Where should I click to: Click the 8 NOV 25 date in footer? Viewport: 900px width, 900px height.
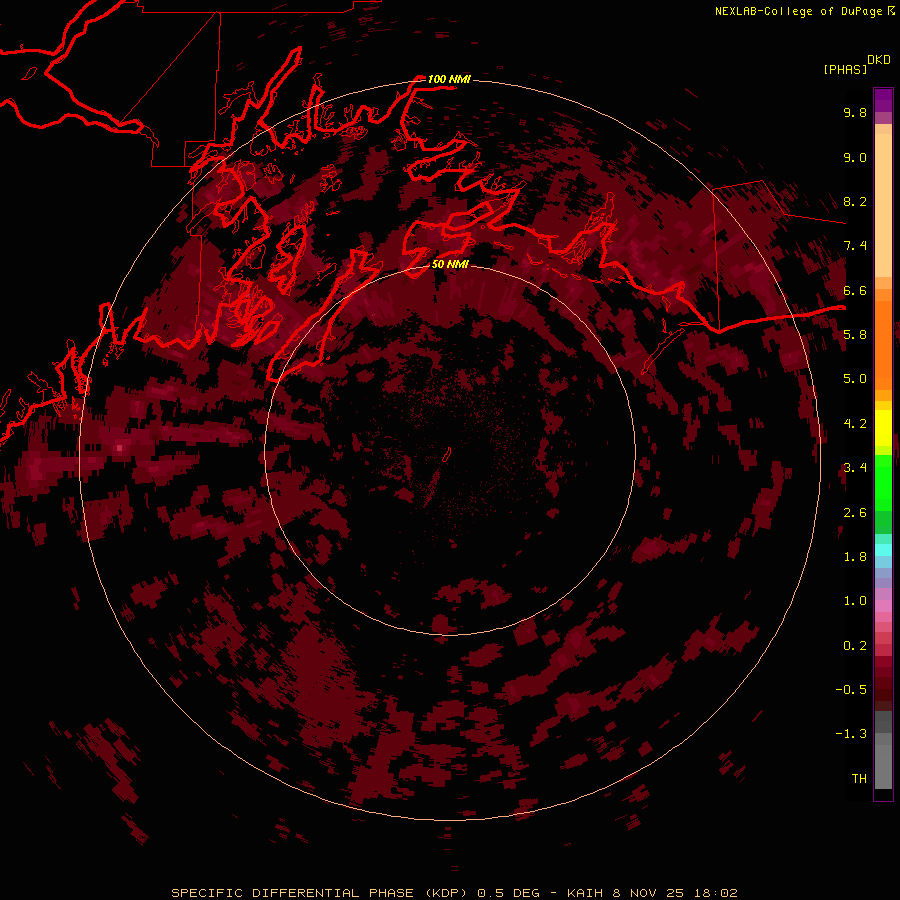[x=648, y=893]
